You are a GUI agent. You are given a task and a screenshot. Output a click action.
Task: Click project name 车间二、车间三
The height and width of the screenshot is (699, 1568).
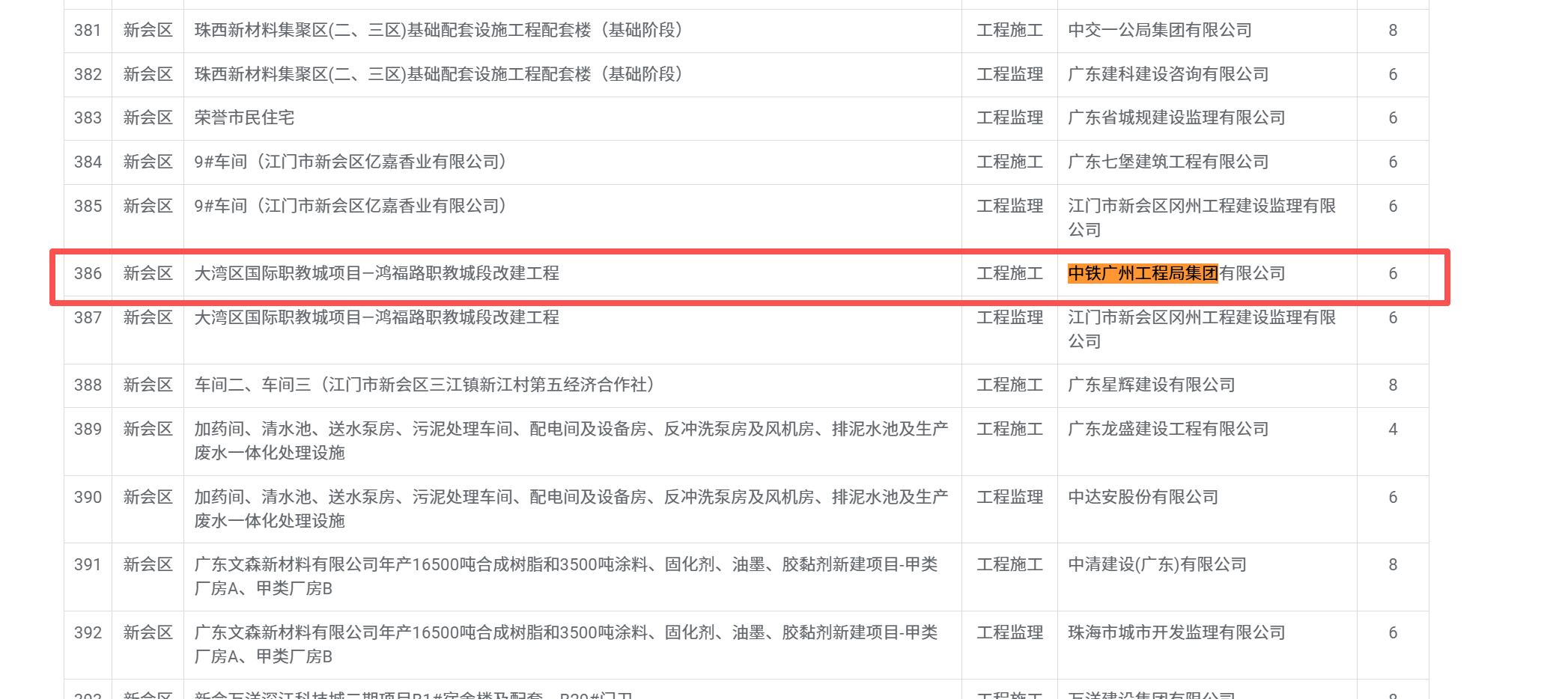[x=425, y=385]
